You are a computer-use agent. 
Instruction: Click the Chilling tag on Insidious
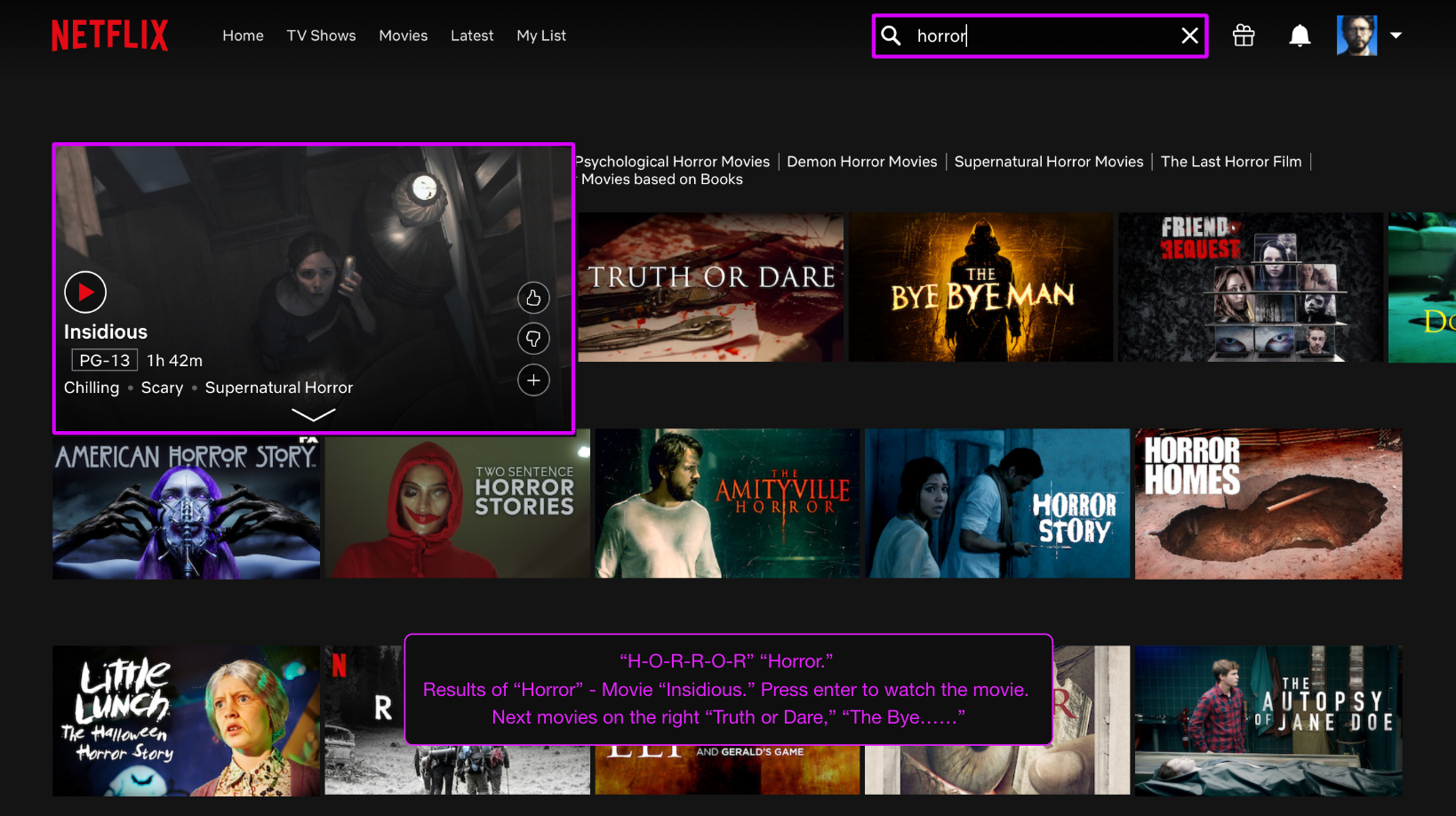[x=92, y=388]
